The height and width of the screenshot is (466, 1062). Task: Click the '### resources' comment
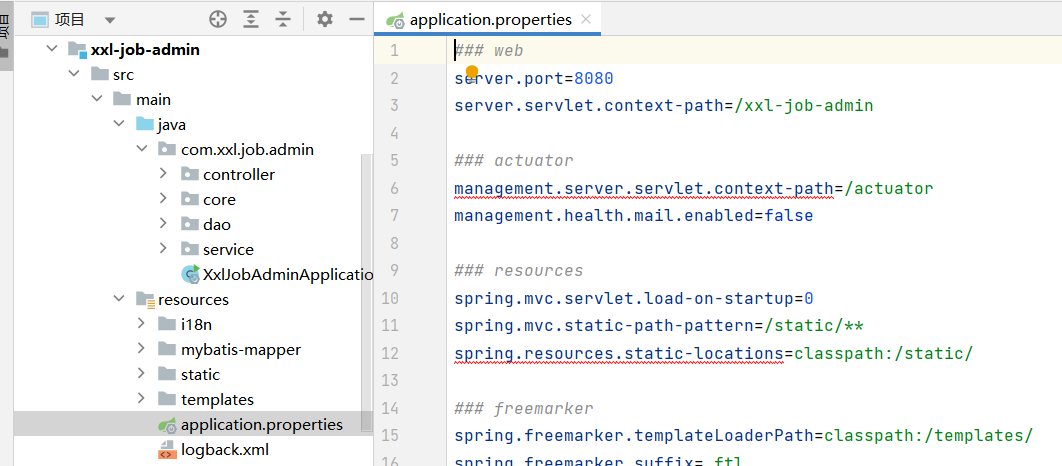pyautogui.click(x=519, y=270)
